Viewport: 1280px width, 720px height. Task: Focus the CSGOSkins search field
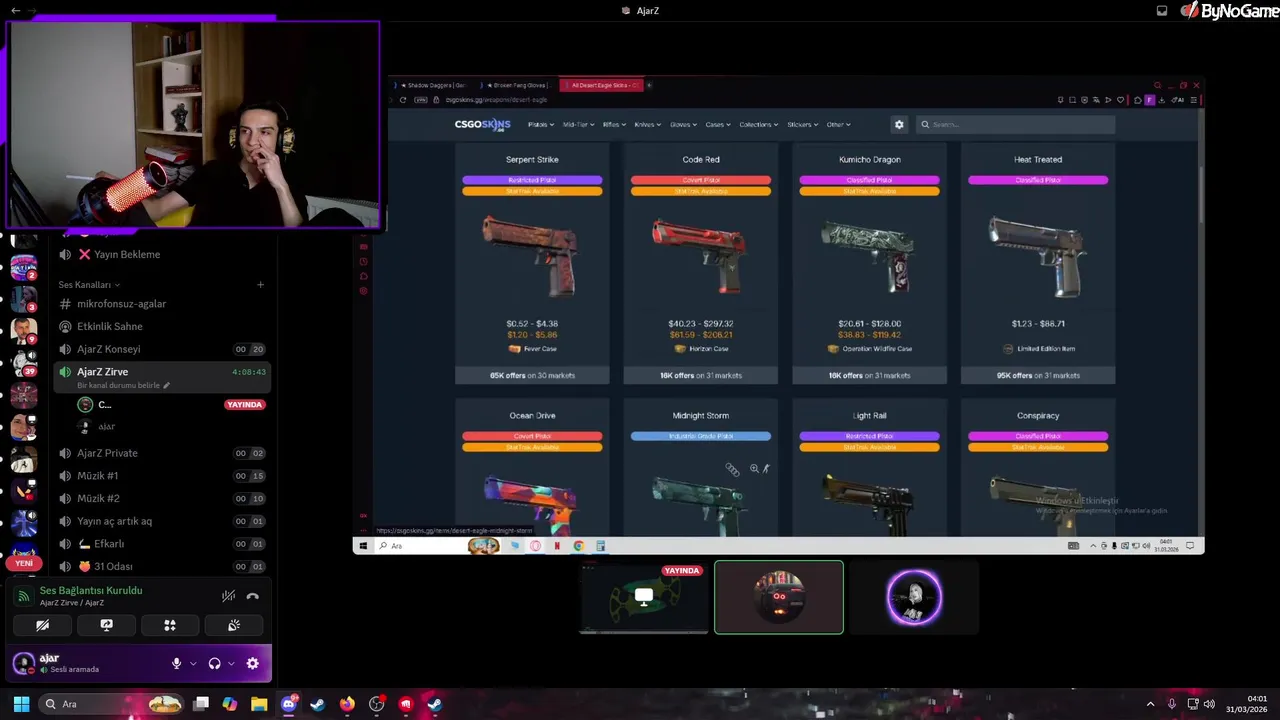point(1015,124)
